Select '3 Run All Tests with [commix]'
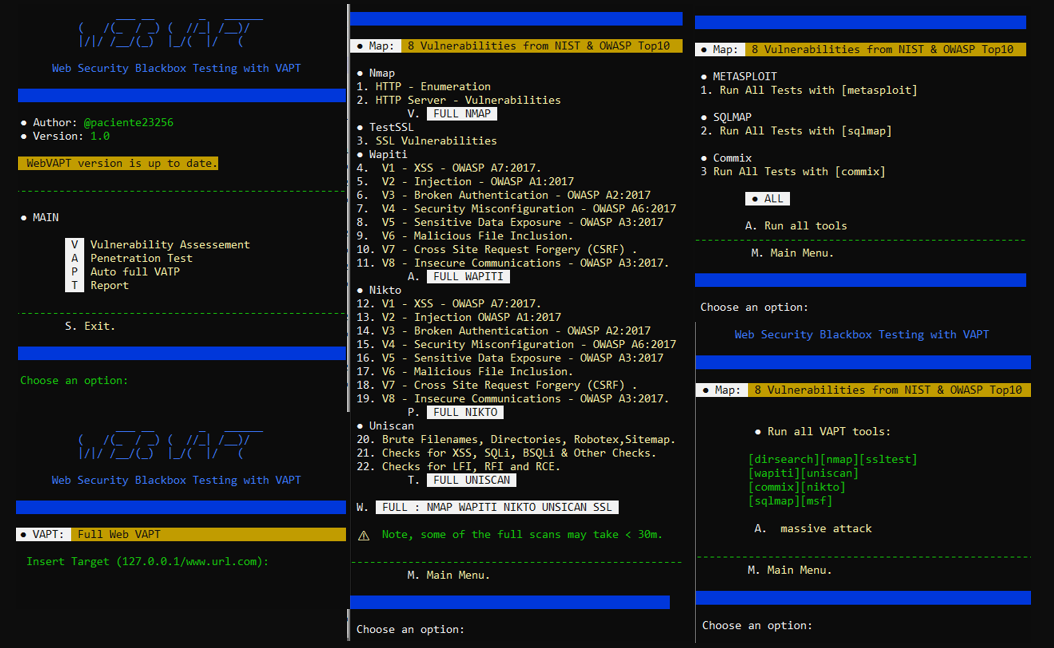Image resolution: width=1054 pixels, height=648 pixels. (x=793, y=171)
